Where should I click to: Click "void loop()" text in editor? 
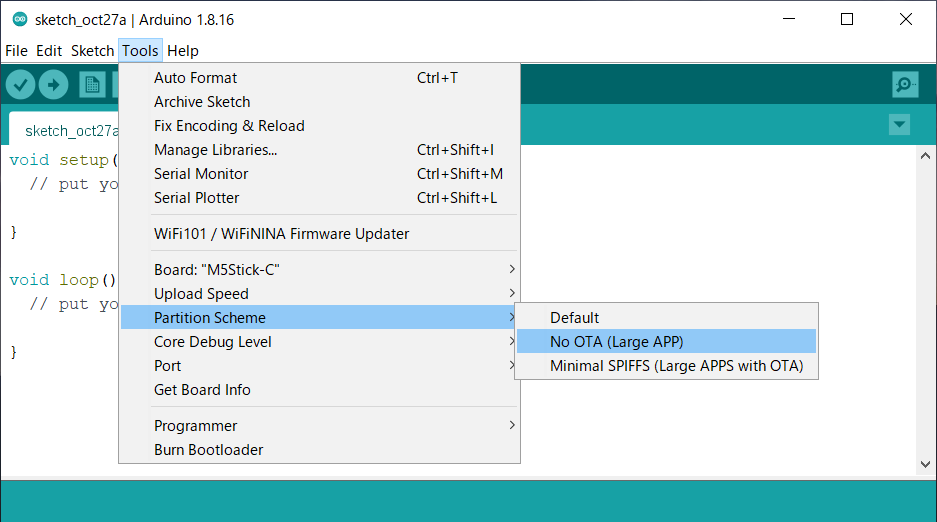tap(62, 280)
